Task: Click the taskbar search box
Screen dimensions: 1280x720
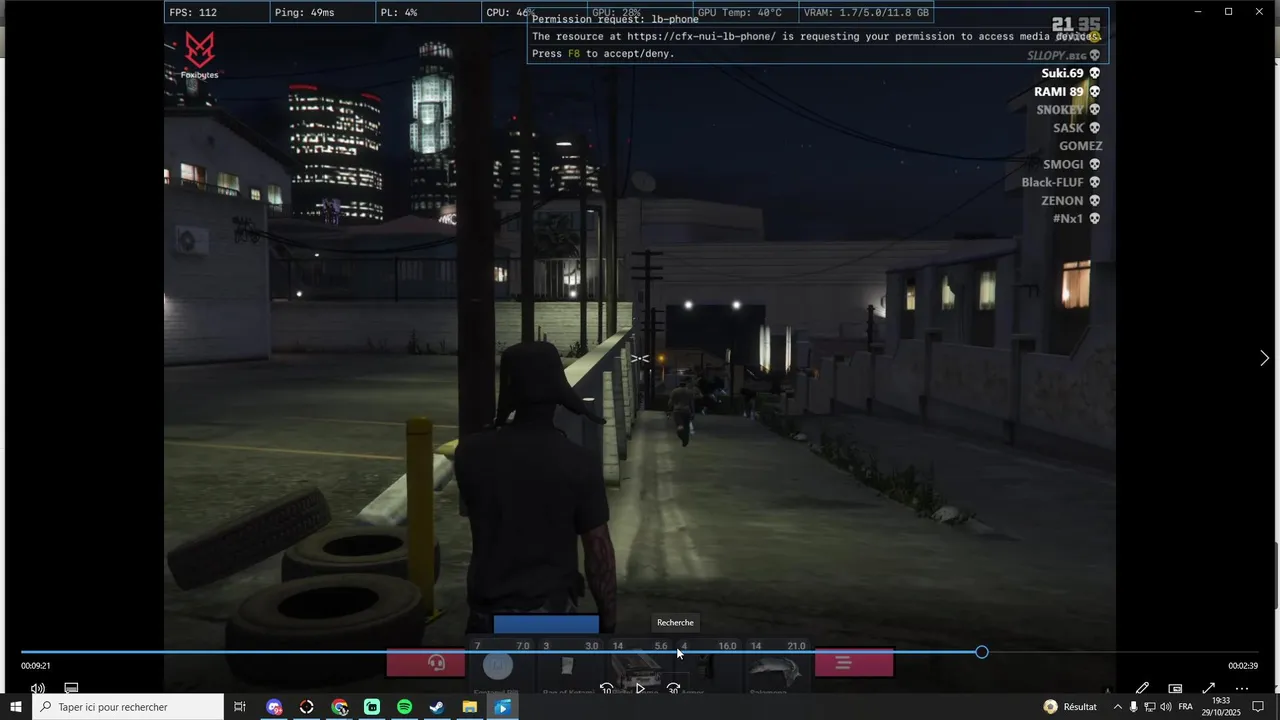Action: tap(128, 707)
